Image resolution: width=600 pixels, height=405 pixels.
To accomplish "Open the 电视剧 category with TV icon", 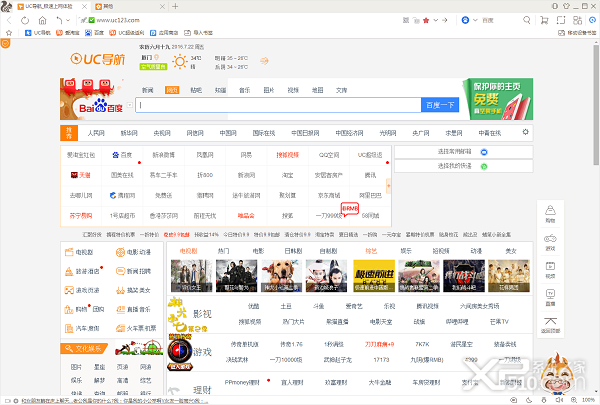I will [79, 252].
